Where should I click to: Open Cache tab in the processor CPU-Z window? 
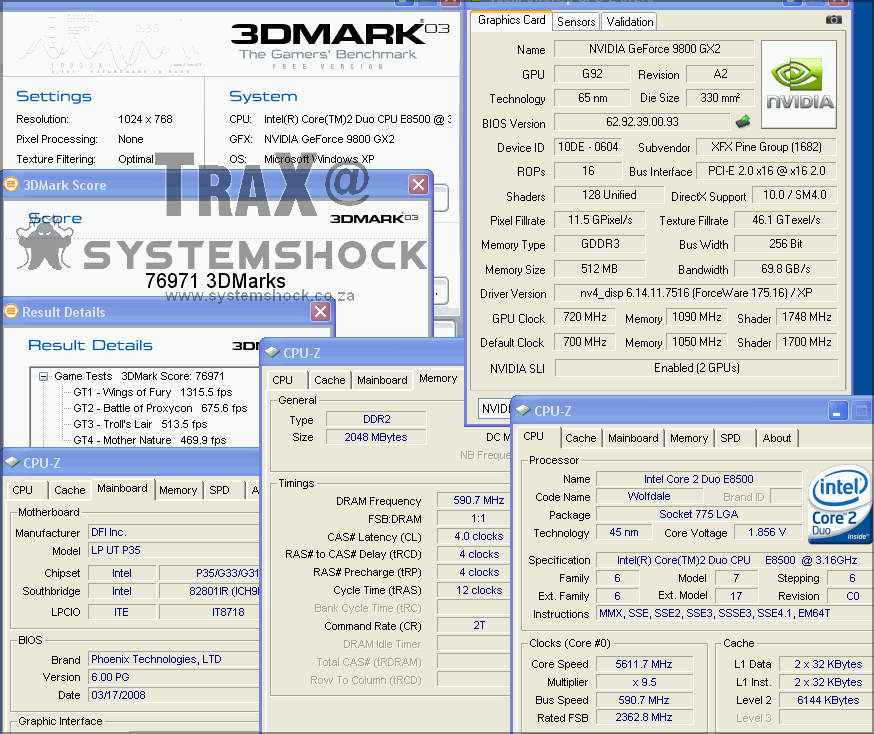coord(580,438)
